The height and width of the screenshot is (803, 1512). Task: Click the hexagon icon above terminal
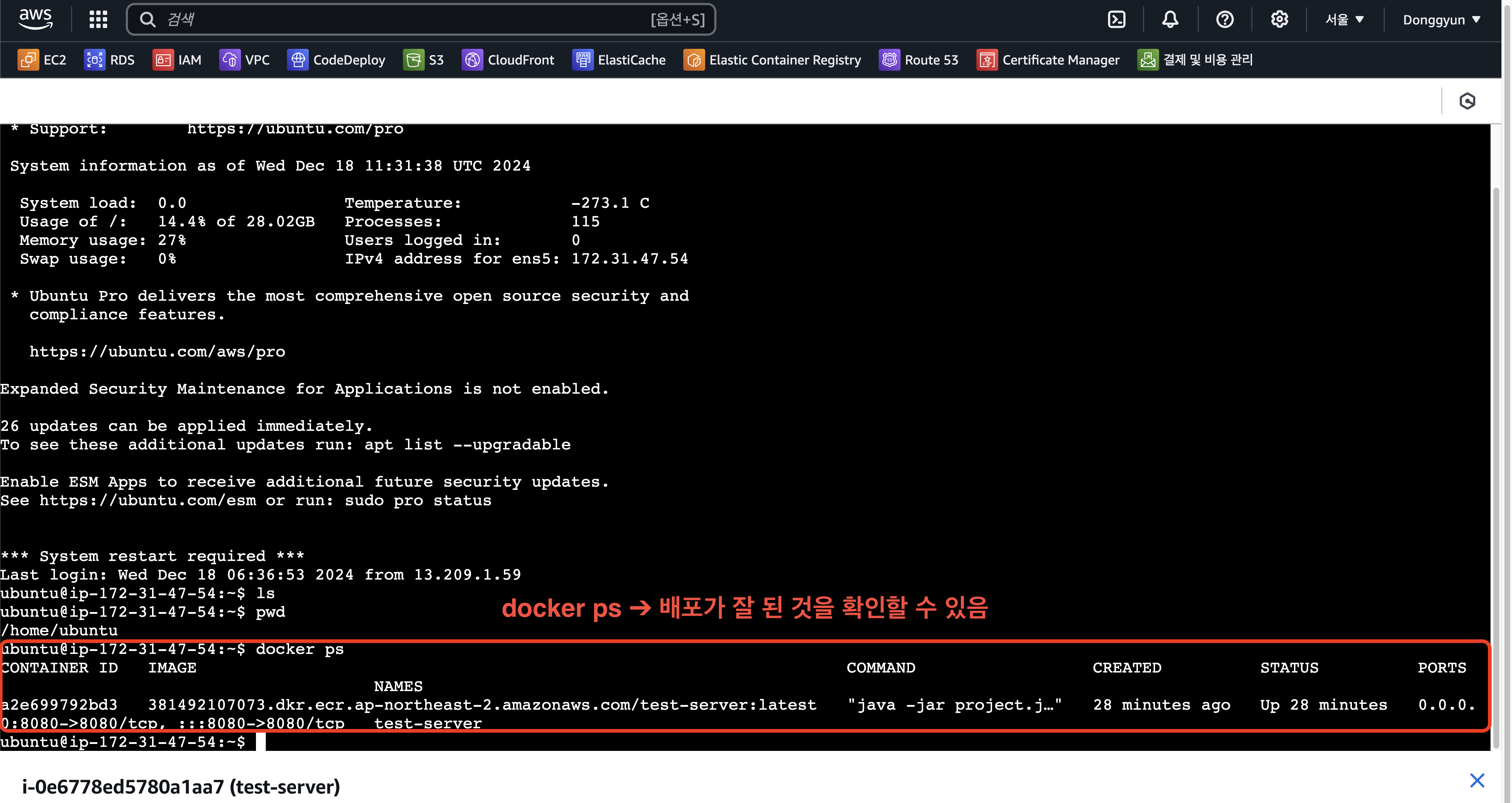(1467, 101)
